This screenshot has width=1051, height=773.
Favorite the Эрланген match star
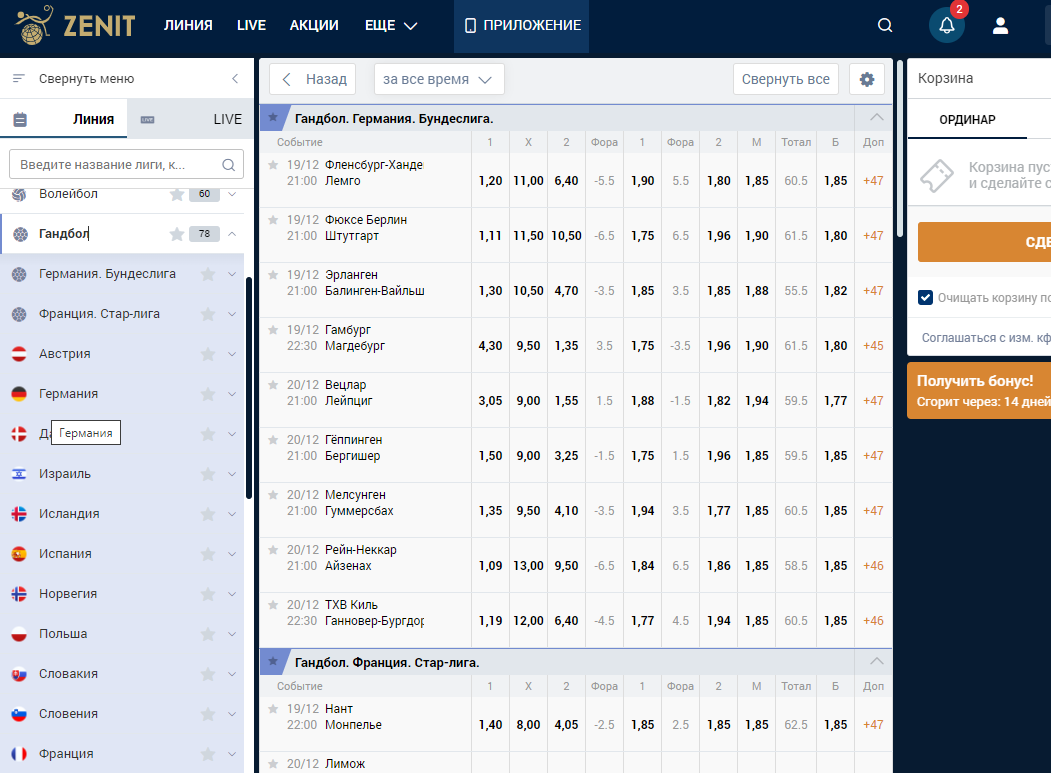tap(273, 274)
